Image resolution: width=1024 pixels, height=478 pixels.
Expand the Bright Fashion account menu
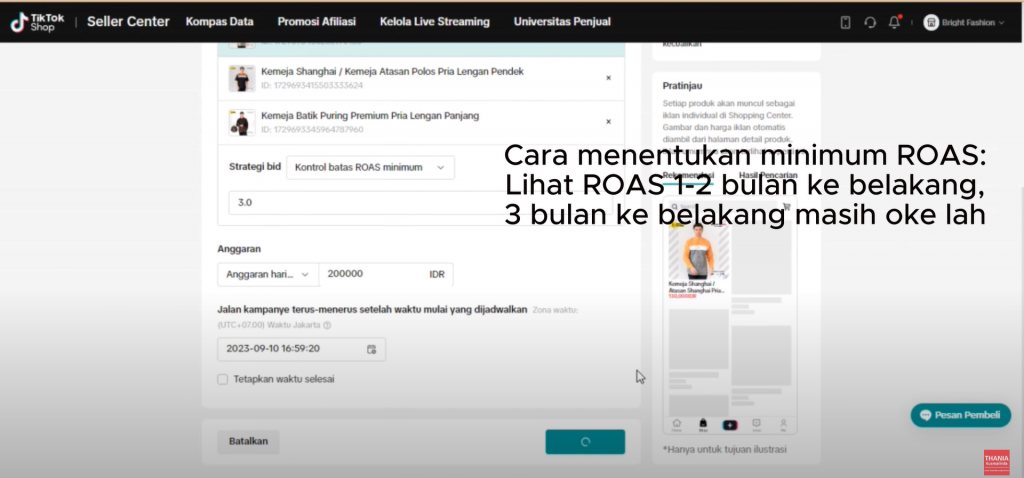tap(1000, 22)
